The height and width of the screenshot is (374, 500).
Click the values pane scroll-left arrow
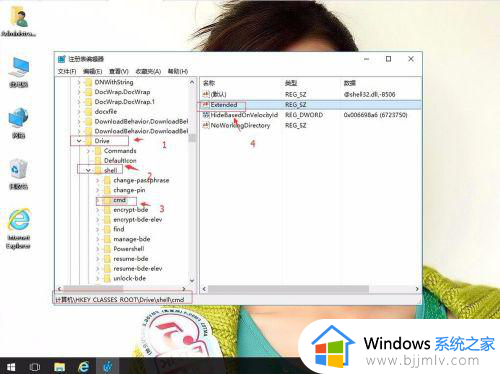(204, 289)
